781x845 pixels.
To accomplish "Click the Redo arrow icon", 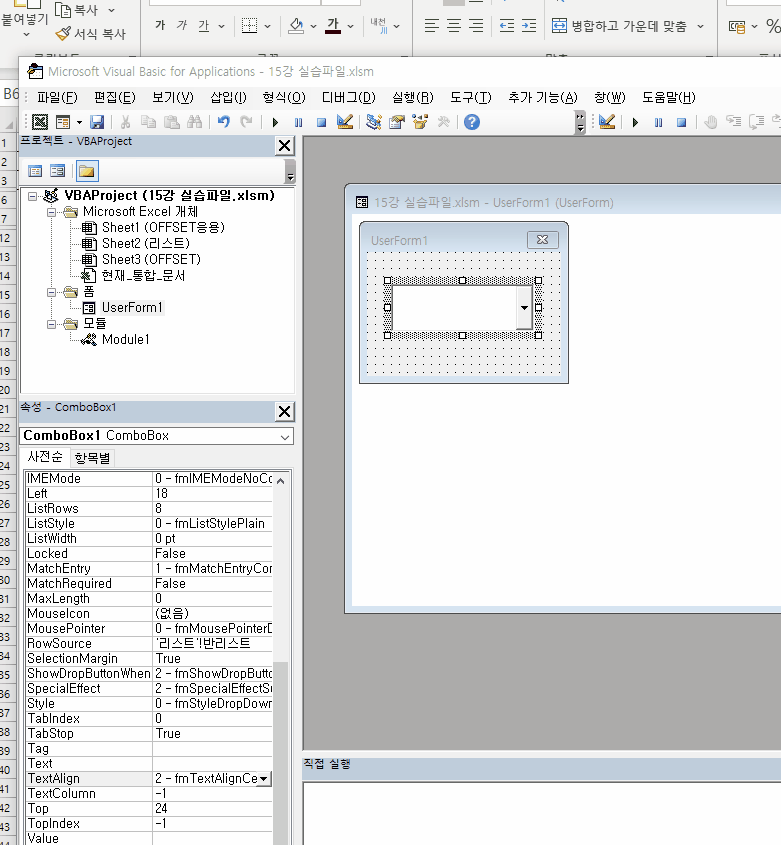I will (x=246, y=122).
